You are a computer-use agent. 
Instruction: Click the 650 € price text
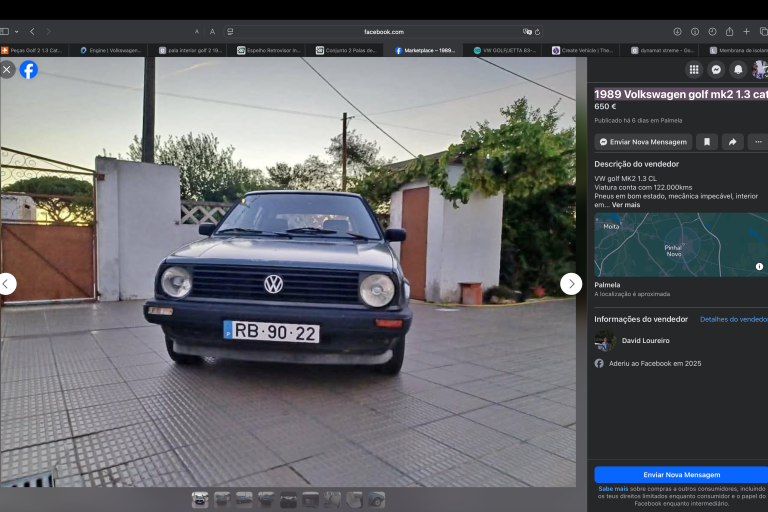tap(605, 106)
